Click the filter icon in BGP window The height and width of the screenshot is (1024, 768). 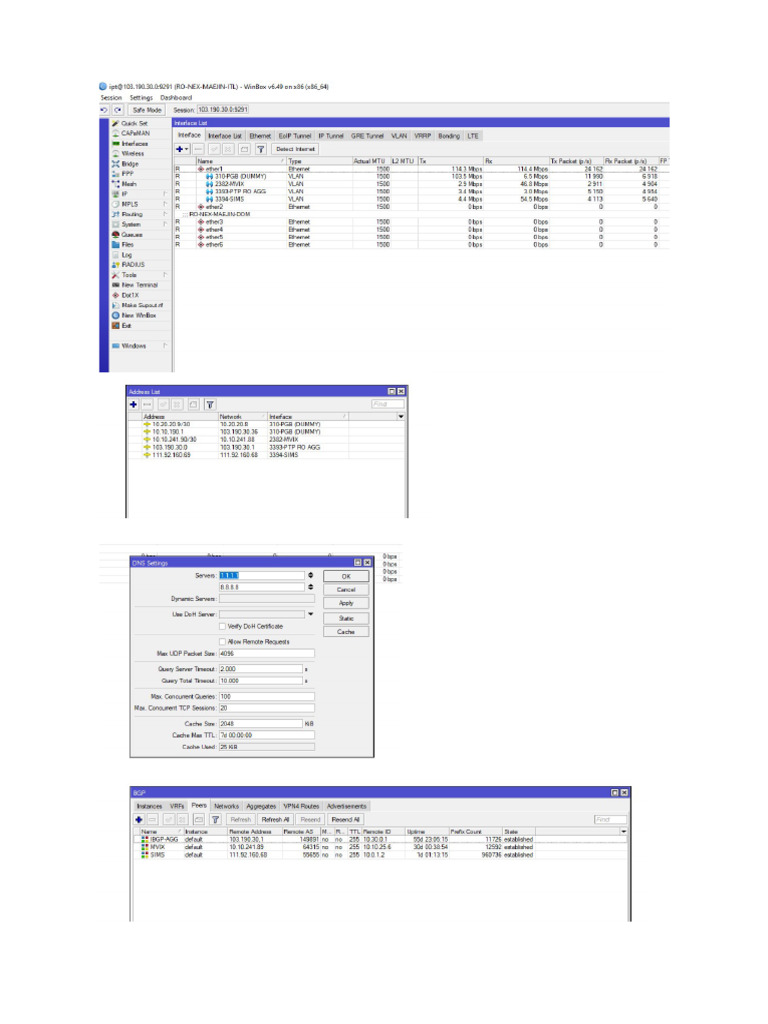[x=216, y=820]
